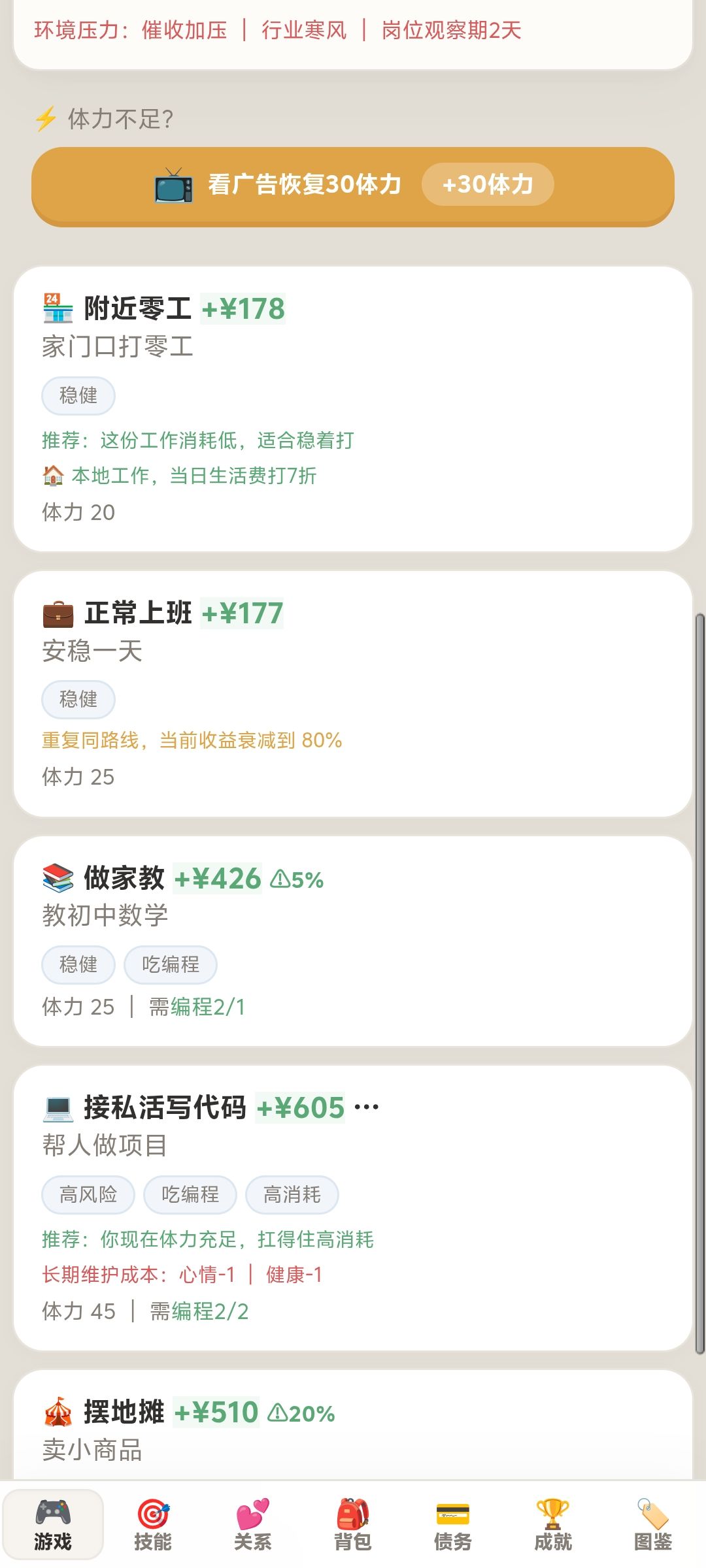706x1568 pixels.
Task: Expand the ellipsis next to 接私活写代码
Action: point(366,1107)
